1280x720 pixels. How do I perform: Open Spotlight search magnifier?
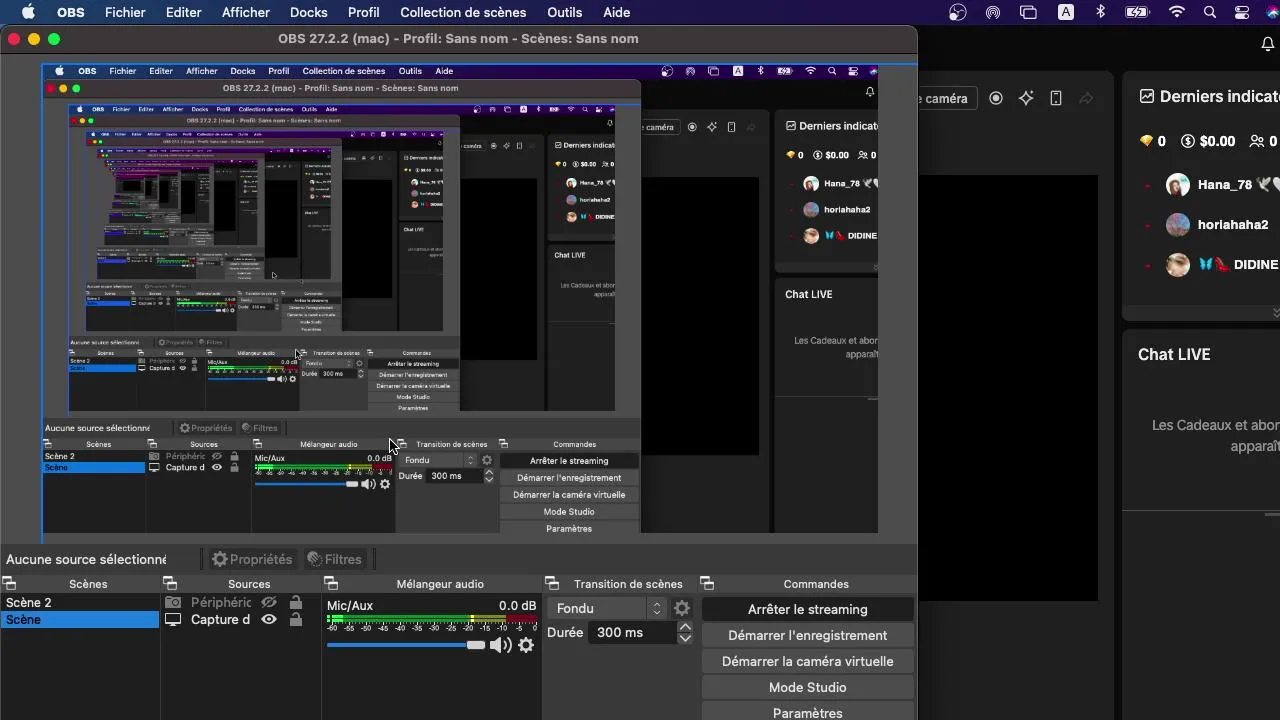[x=1210, y=12]
